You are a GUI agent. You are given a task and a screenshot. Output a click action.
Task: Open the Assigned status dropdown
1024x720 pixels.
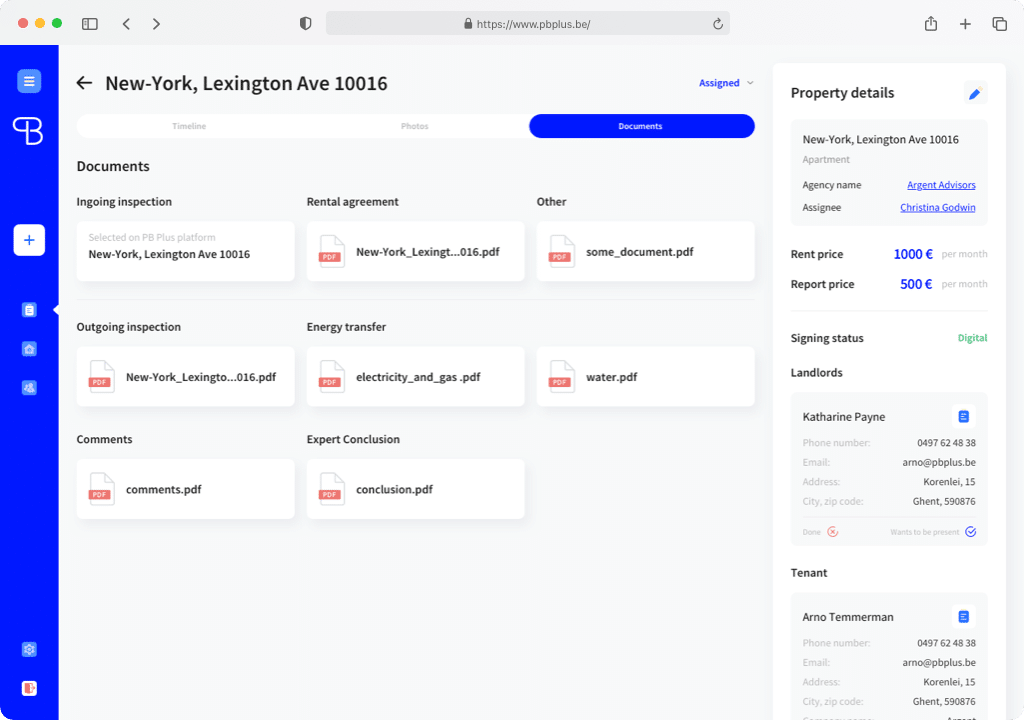point(726,83)
